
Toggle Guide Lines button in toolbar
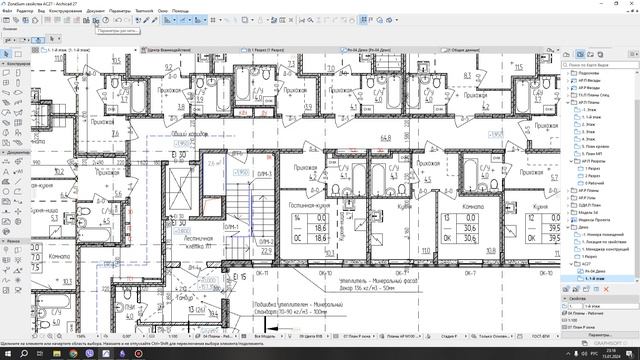point(167,20)
